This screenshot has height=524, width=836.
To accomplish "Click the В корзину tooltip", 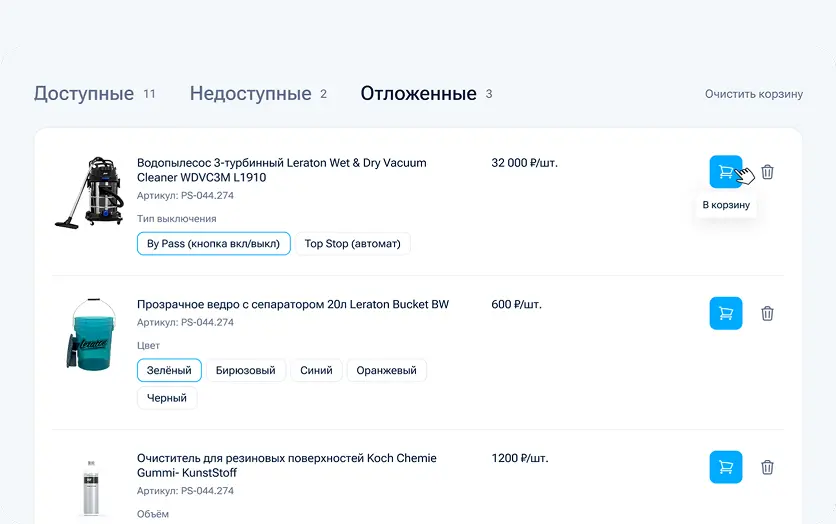I will (726, 205).
